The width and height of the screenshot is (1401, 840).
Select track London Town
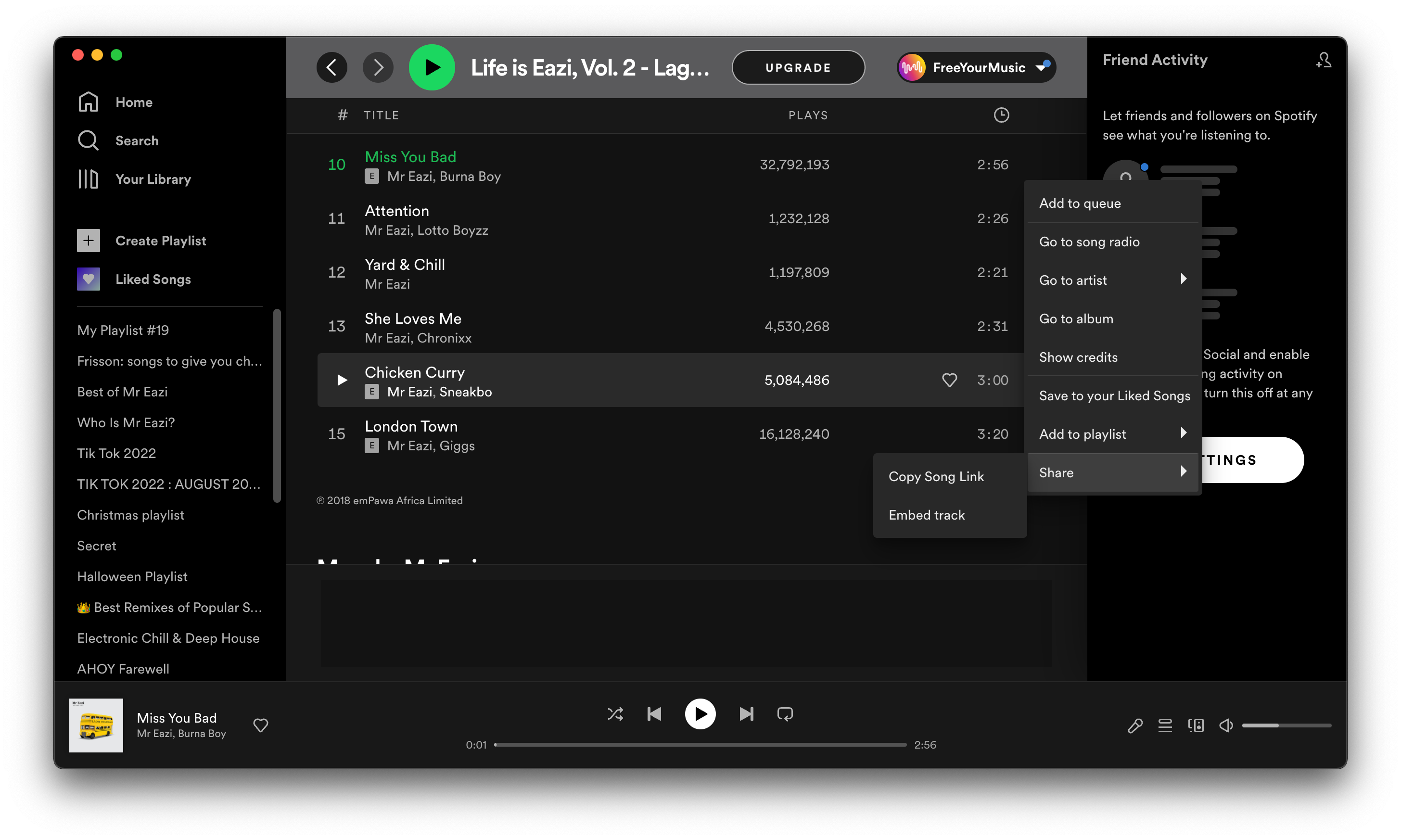click(411, 426)
